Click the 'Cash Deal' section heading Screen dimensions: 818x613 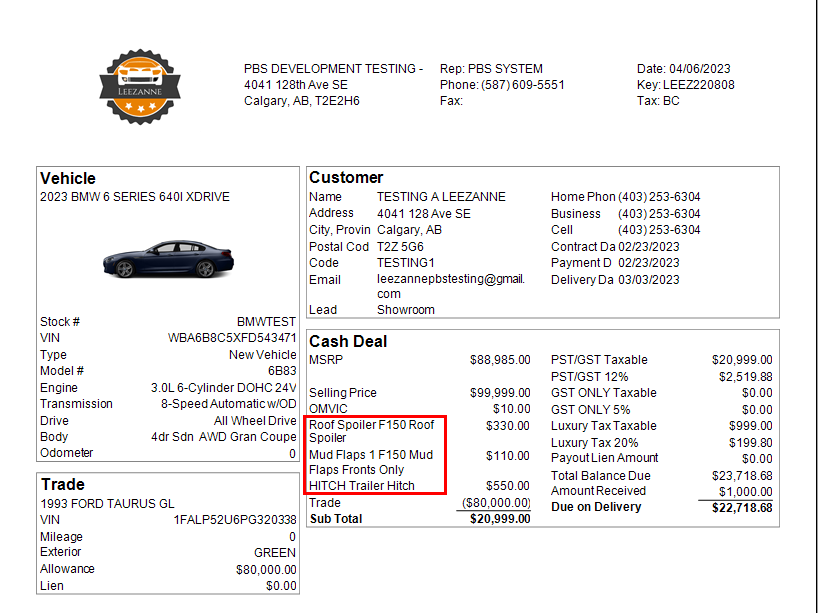pyautogui.click(x=348, y=342)
